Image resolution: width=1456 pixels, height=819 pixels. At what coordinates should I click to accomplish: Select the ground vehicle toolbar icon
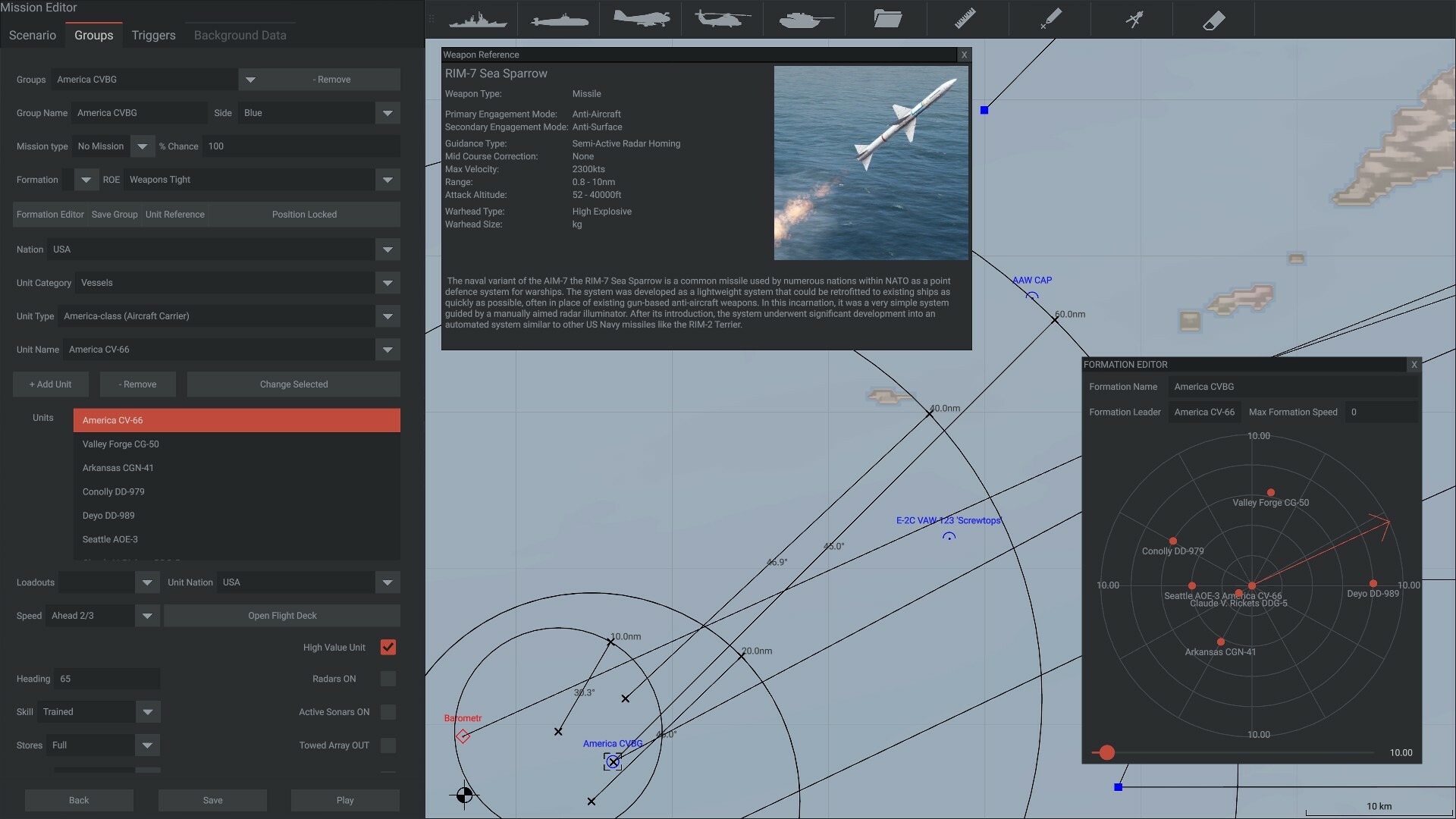pos(804,19)
